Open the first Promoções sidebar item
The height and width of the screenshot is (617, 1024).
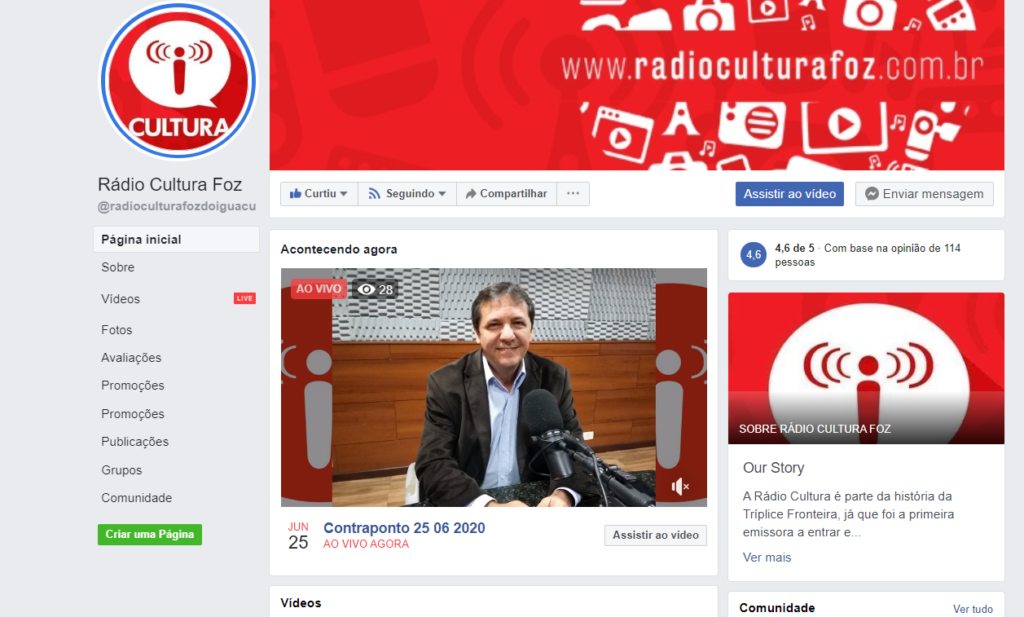(133, 385)
